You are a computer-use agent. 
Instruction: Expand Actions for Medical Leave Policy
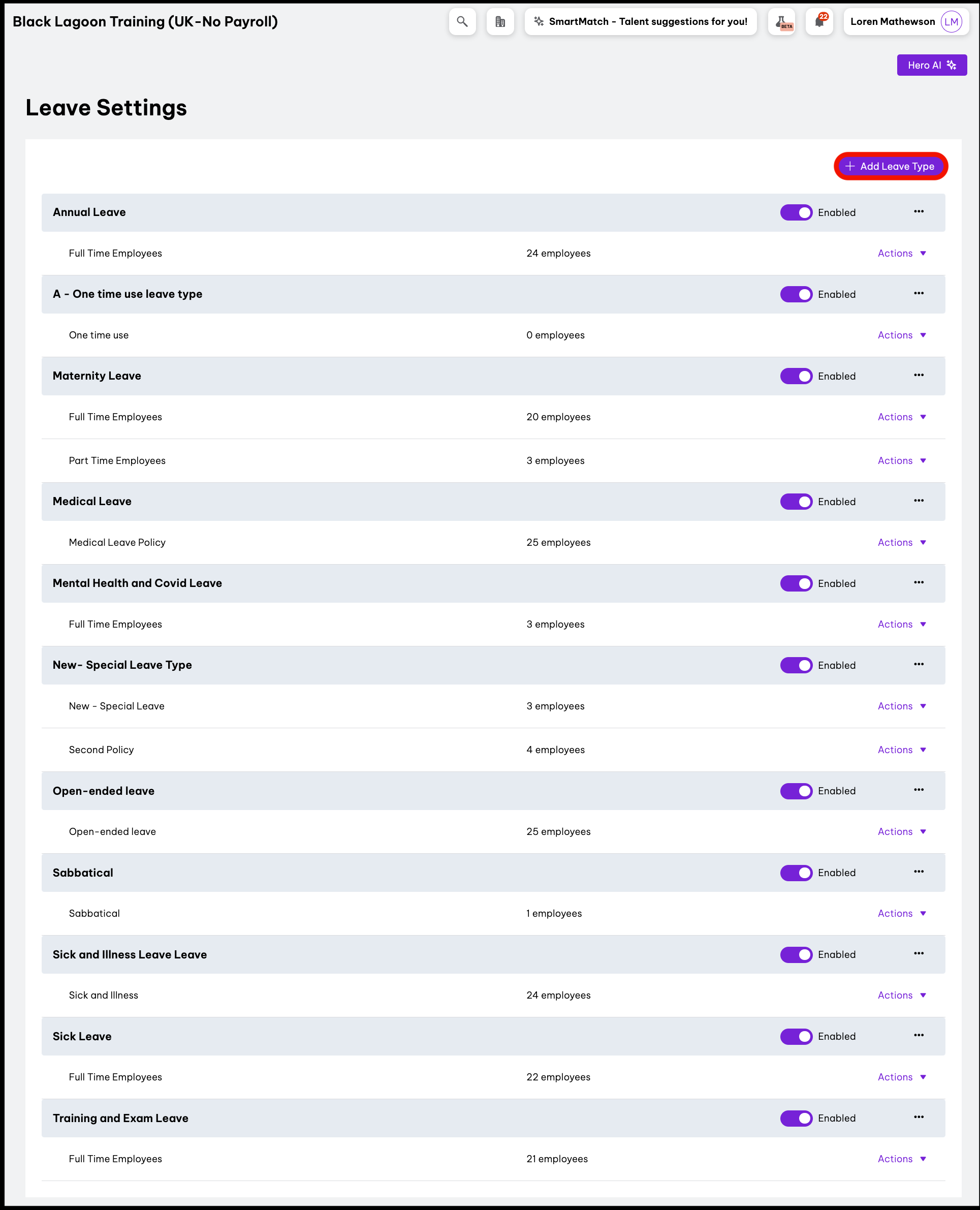(902, 543)
